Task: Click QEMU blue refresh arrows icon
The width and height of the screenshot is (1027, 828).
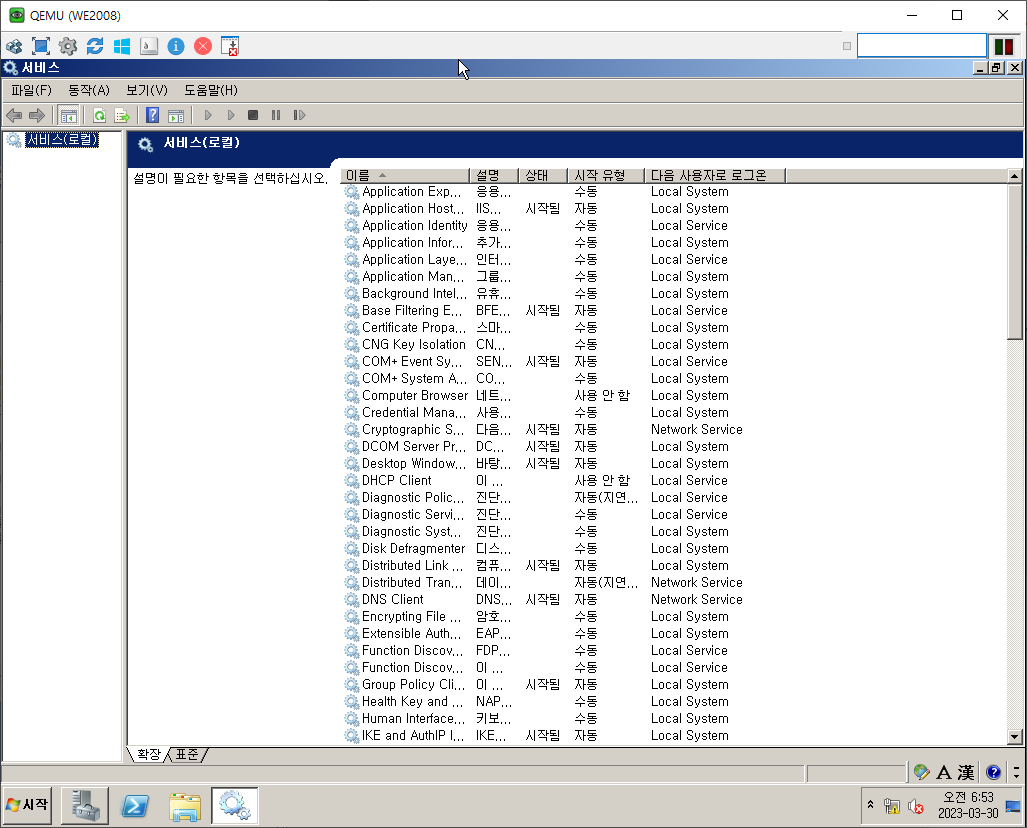Action: (95, 46)
